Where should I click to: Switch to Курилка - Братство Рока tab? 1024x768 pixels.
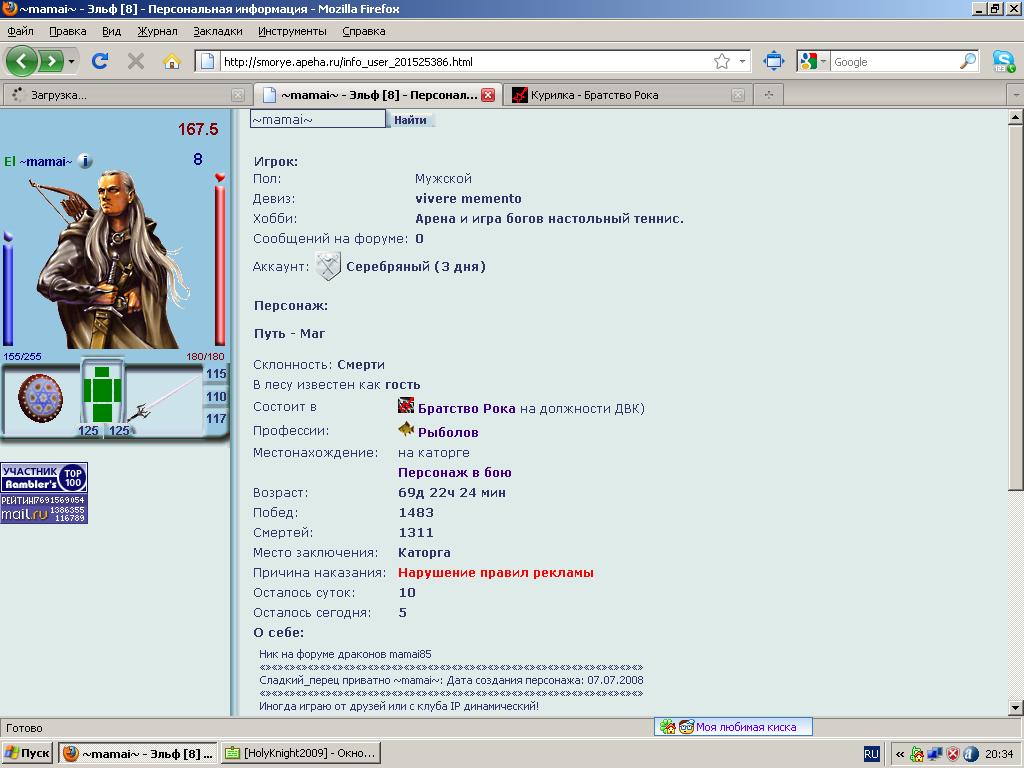627,95
